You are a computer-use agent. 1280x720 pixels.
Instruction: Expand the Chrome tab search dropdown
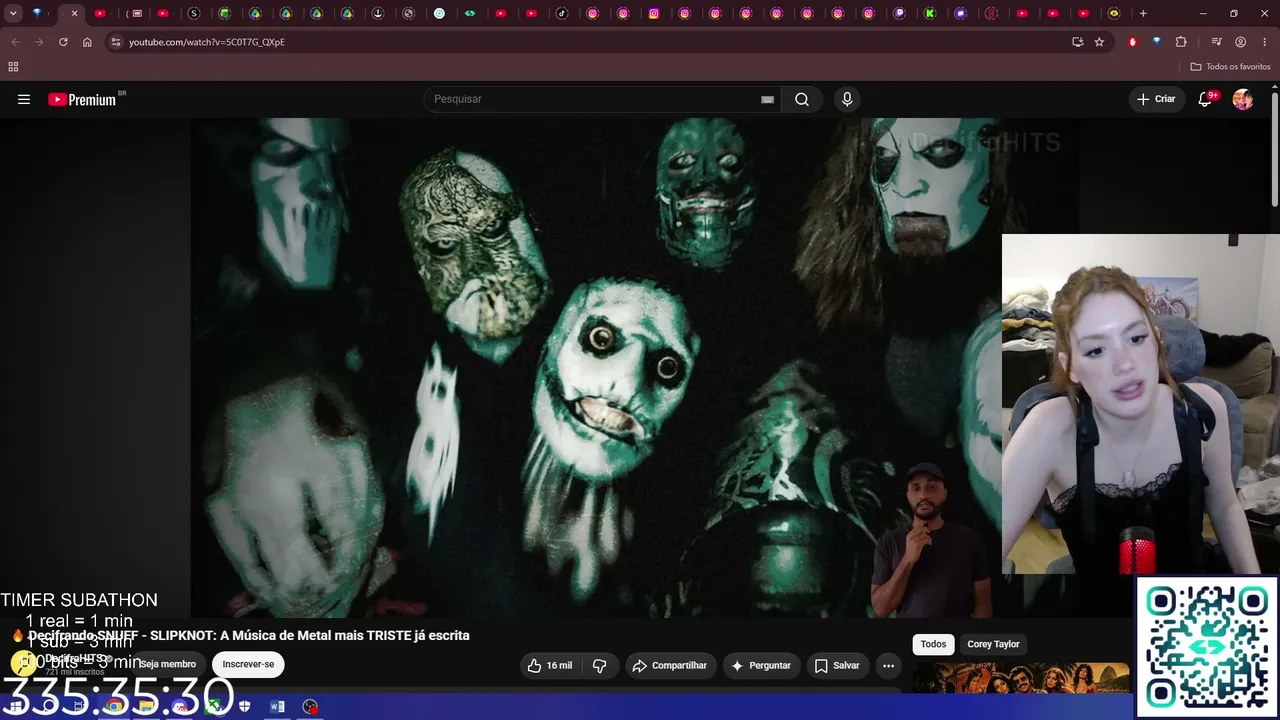coord(13,14)
